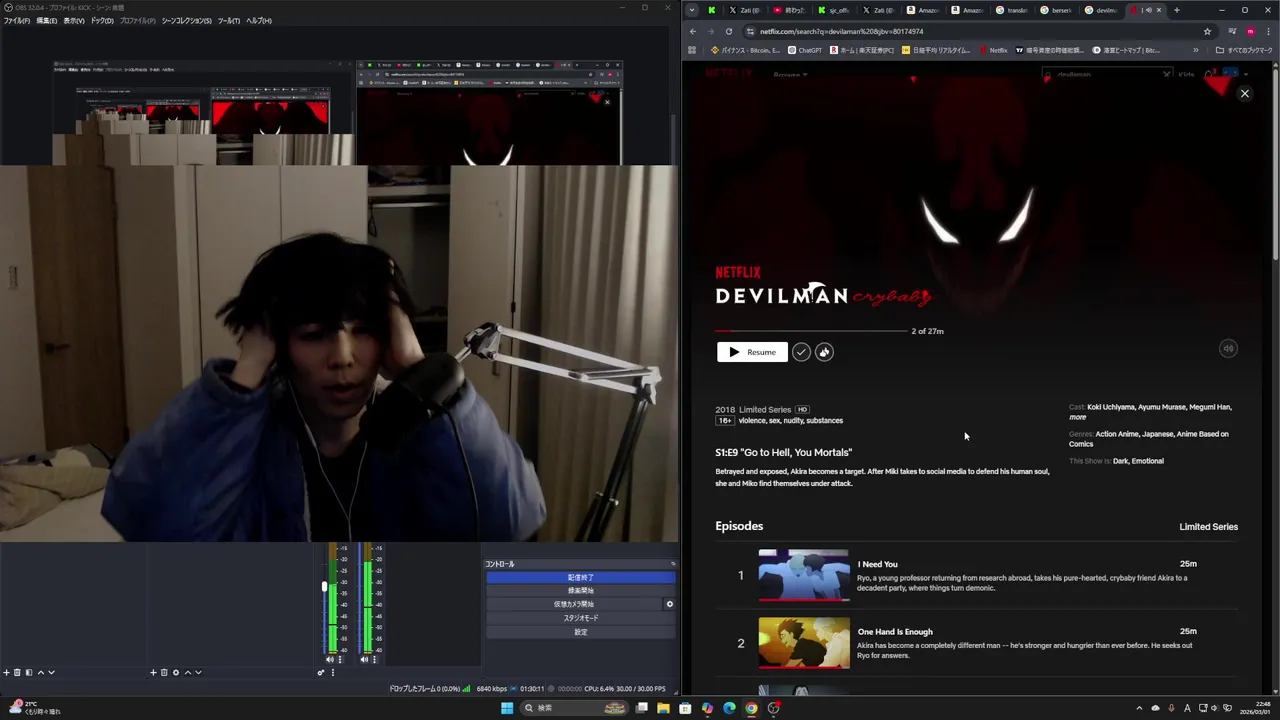Open the Chrome media control icon
Viewport: 1280px width, 720px height.
[1232, 31]
